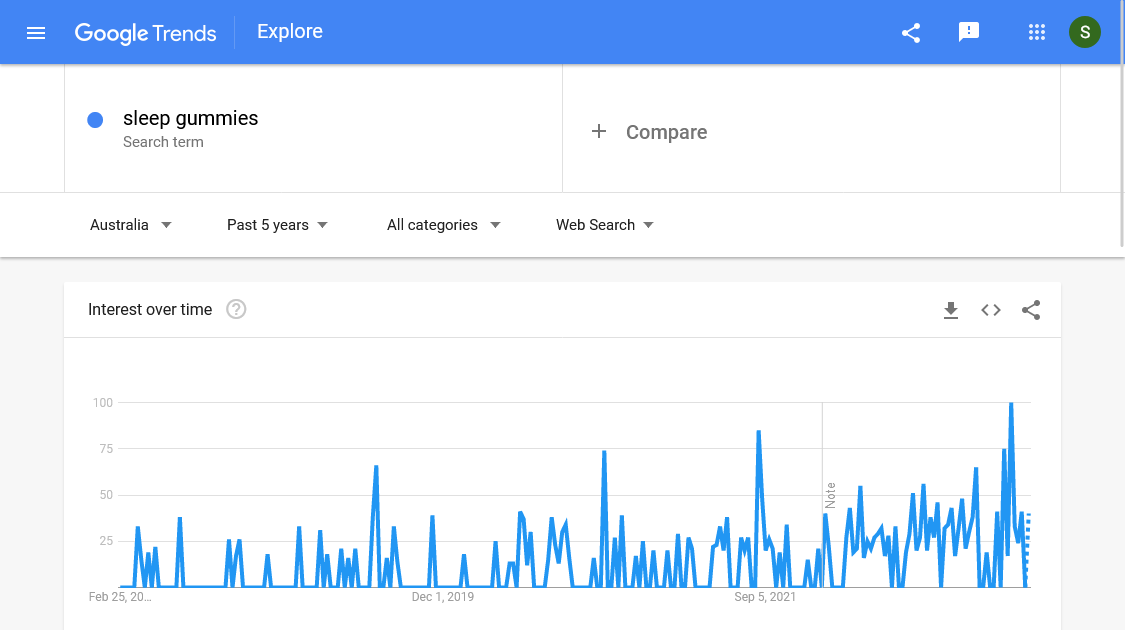Click the highest peak in the trend chart
The width and height of the screenshot is (1125, 630).
tap(1011, 404)
